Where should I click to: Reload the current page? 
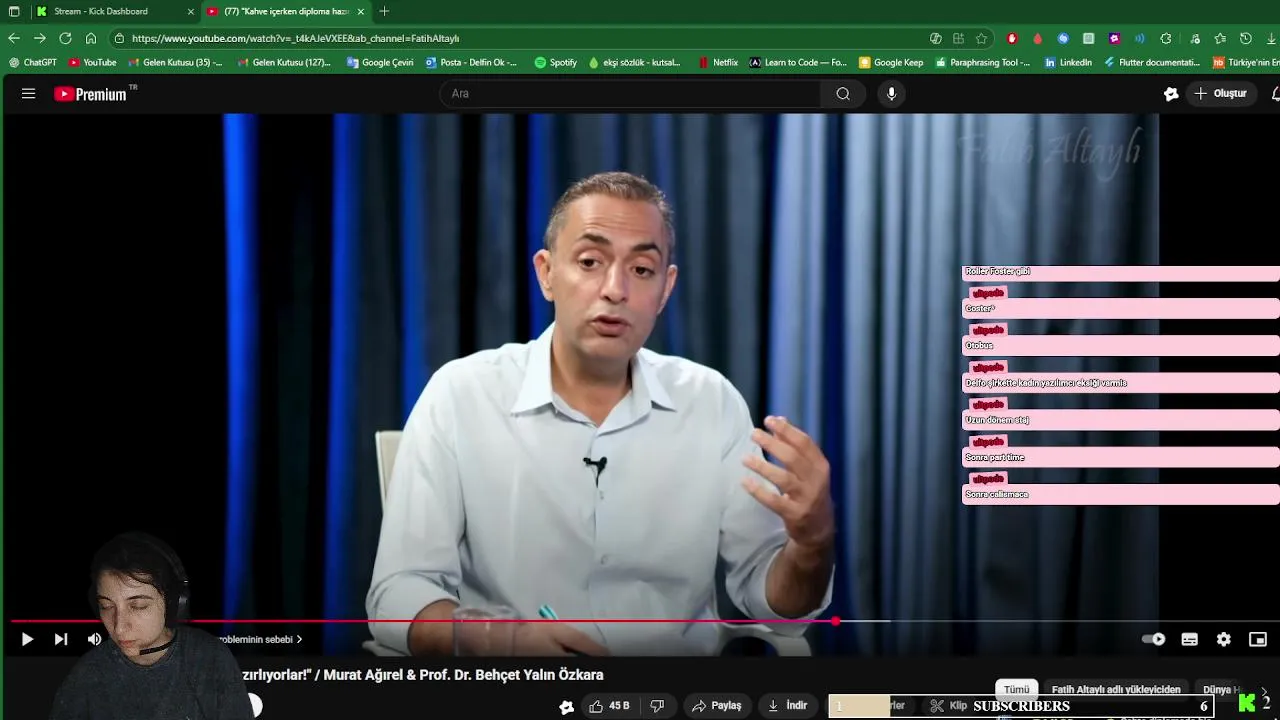[65, 38]
